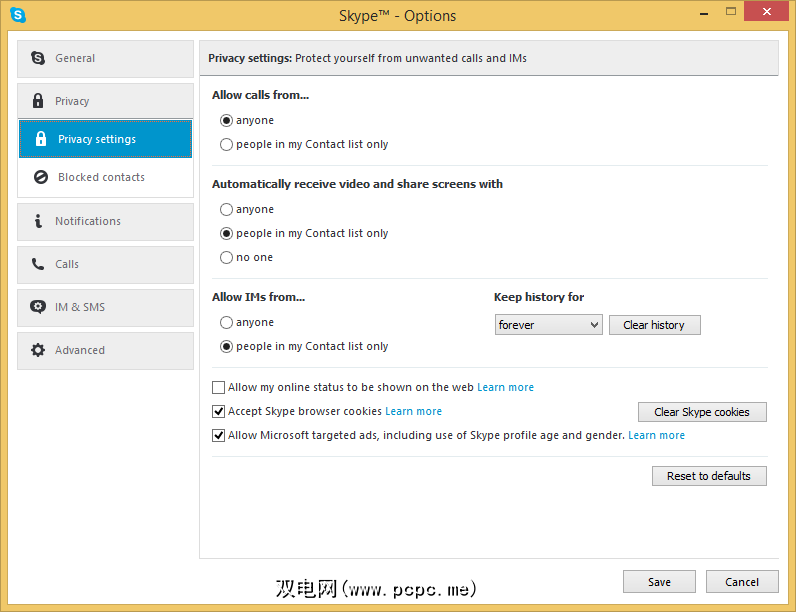
Task: Go to Blocked contacts
Action: click(x=106, y=177)
